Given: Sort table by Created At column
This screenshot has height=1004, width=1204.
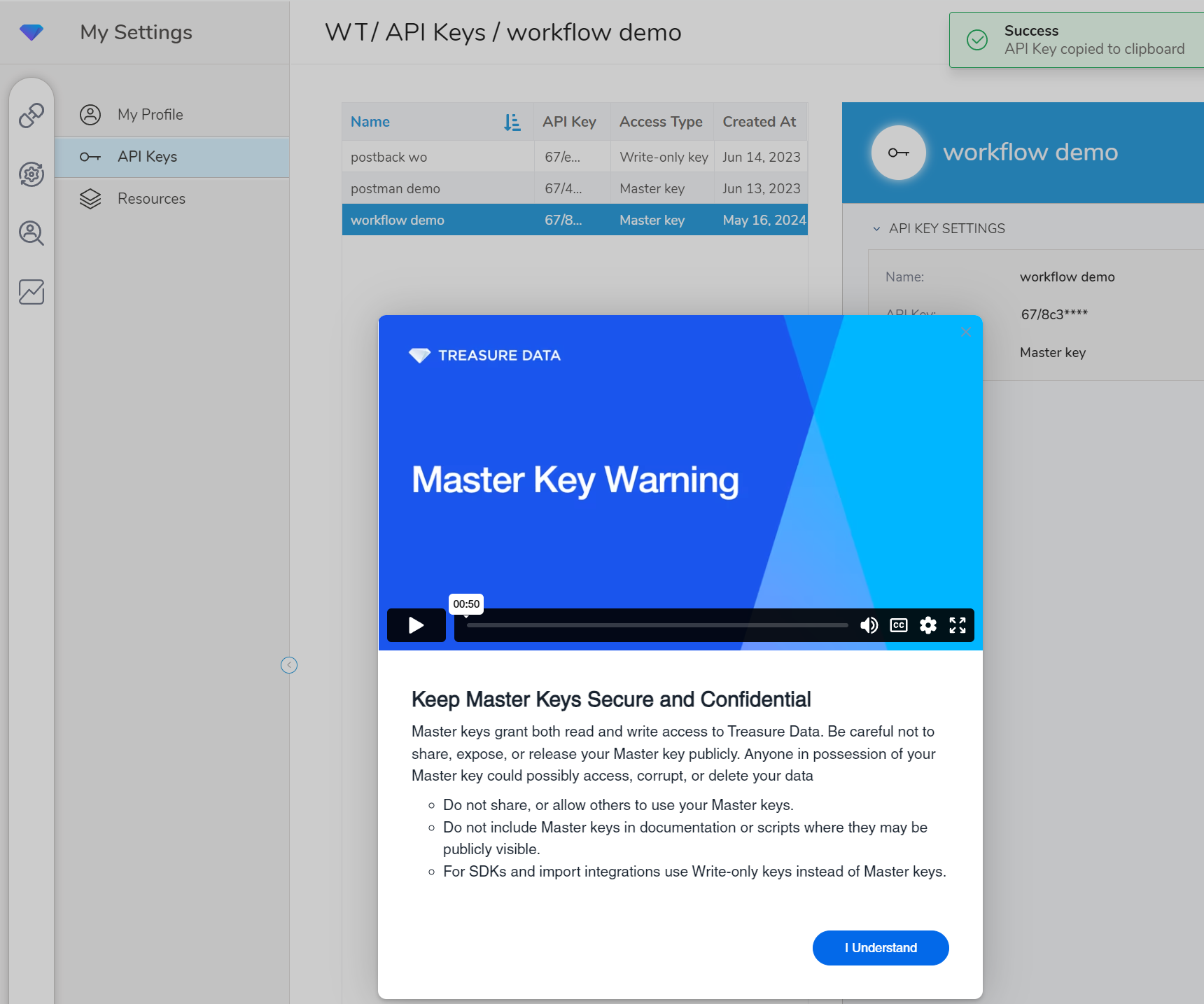Looking at the screenshot, I should pyautogui.click(x=759, y=122).
